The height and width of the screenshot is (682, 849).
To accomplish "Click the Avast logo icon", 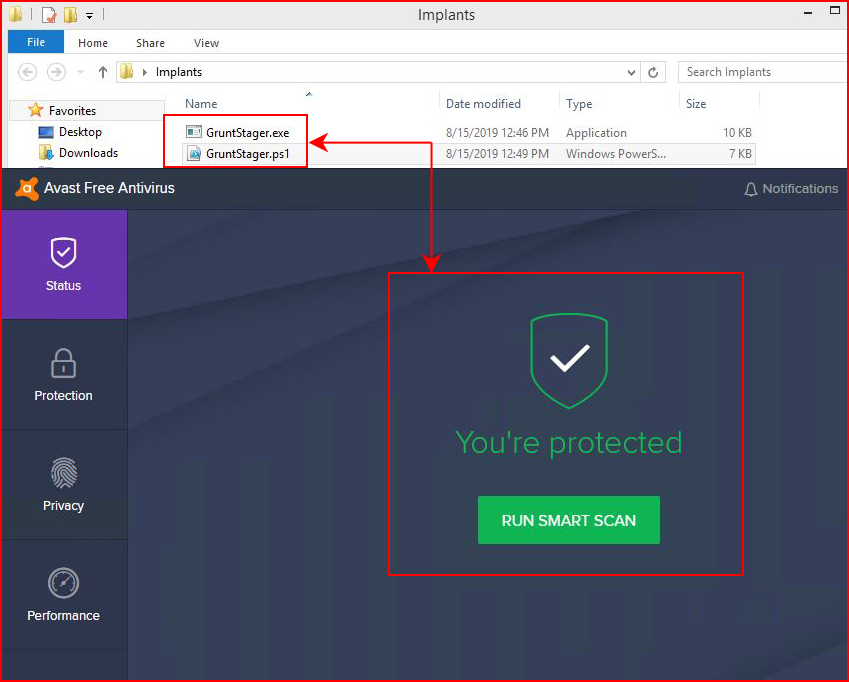I will [x=27, y=188].
